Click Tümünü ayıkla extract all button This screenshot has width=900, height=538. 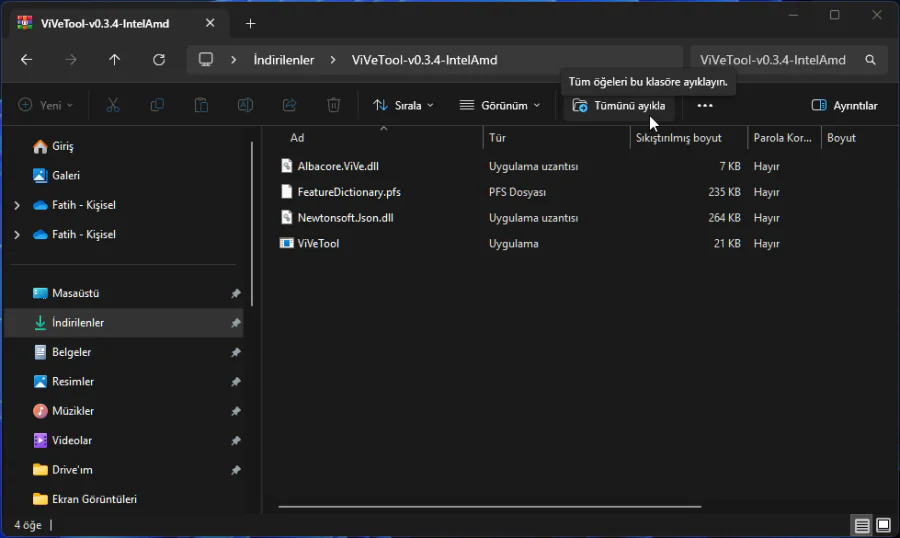click(x=619, y=106)
